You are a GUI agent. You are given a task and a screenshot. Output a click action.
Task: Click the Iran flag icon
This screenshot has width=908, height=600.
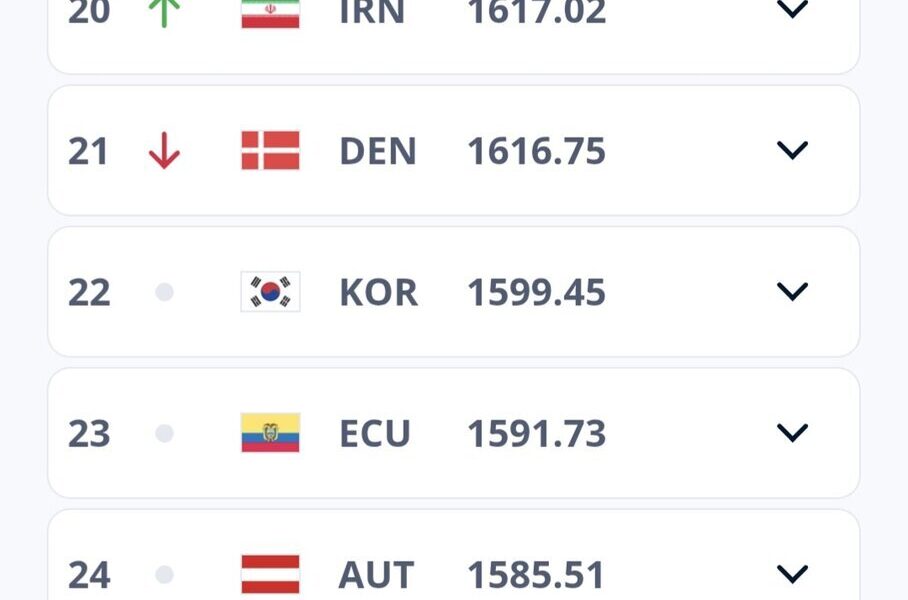click(270, 13)
